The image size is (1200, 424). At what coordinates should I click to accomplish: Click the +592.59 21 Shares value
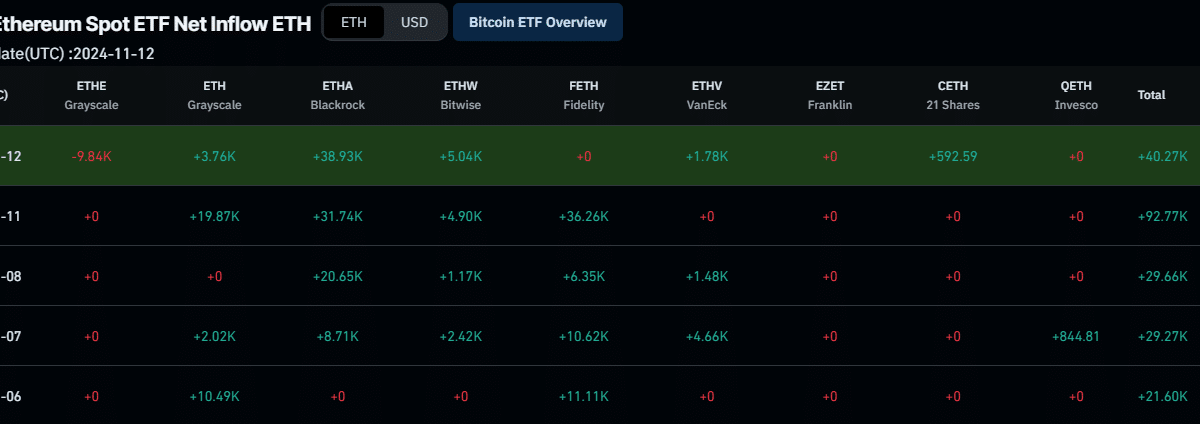tap(952, 156)
